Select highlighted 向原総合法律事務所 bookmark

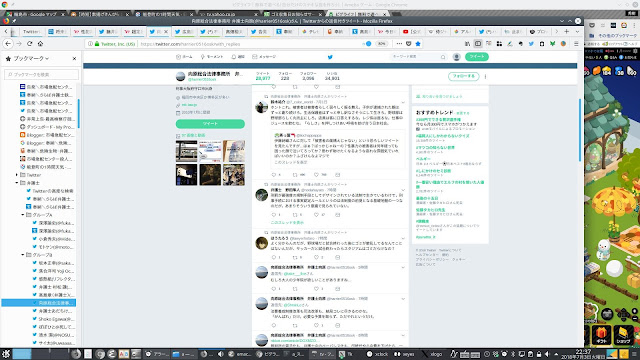point(39,303)
